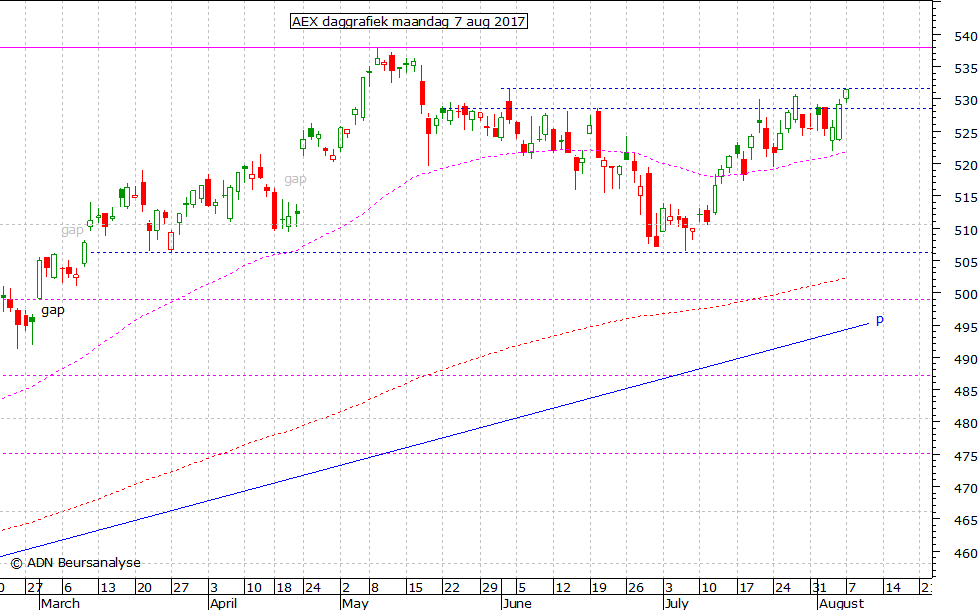Click the 485 price axis label

click(x=966, y=391)
